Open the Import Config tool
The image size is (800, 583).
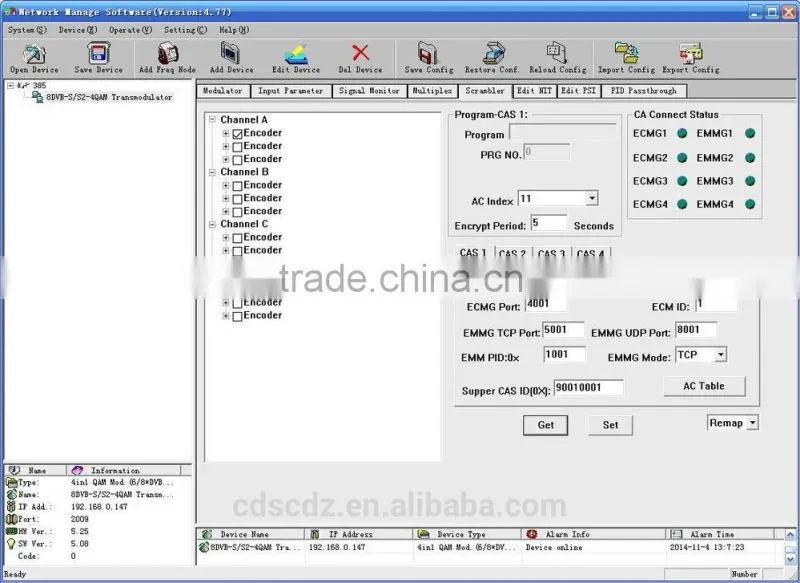(x=626, y=53)
